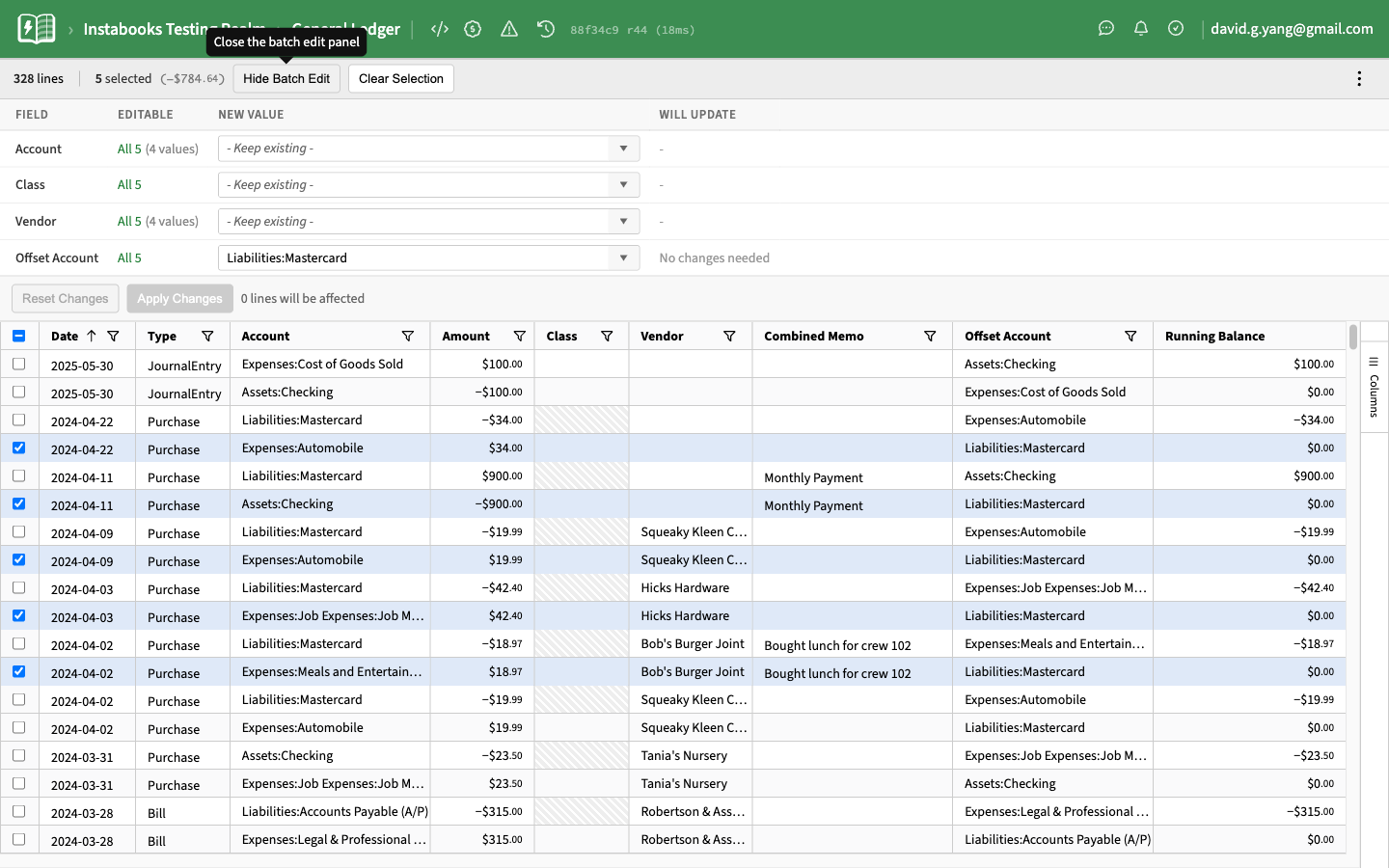
Task: Open the Offset Account column filter
Action: [1130, 336]
